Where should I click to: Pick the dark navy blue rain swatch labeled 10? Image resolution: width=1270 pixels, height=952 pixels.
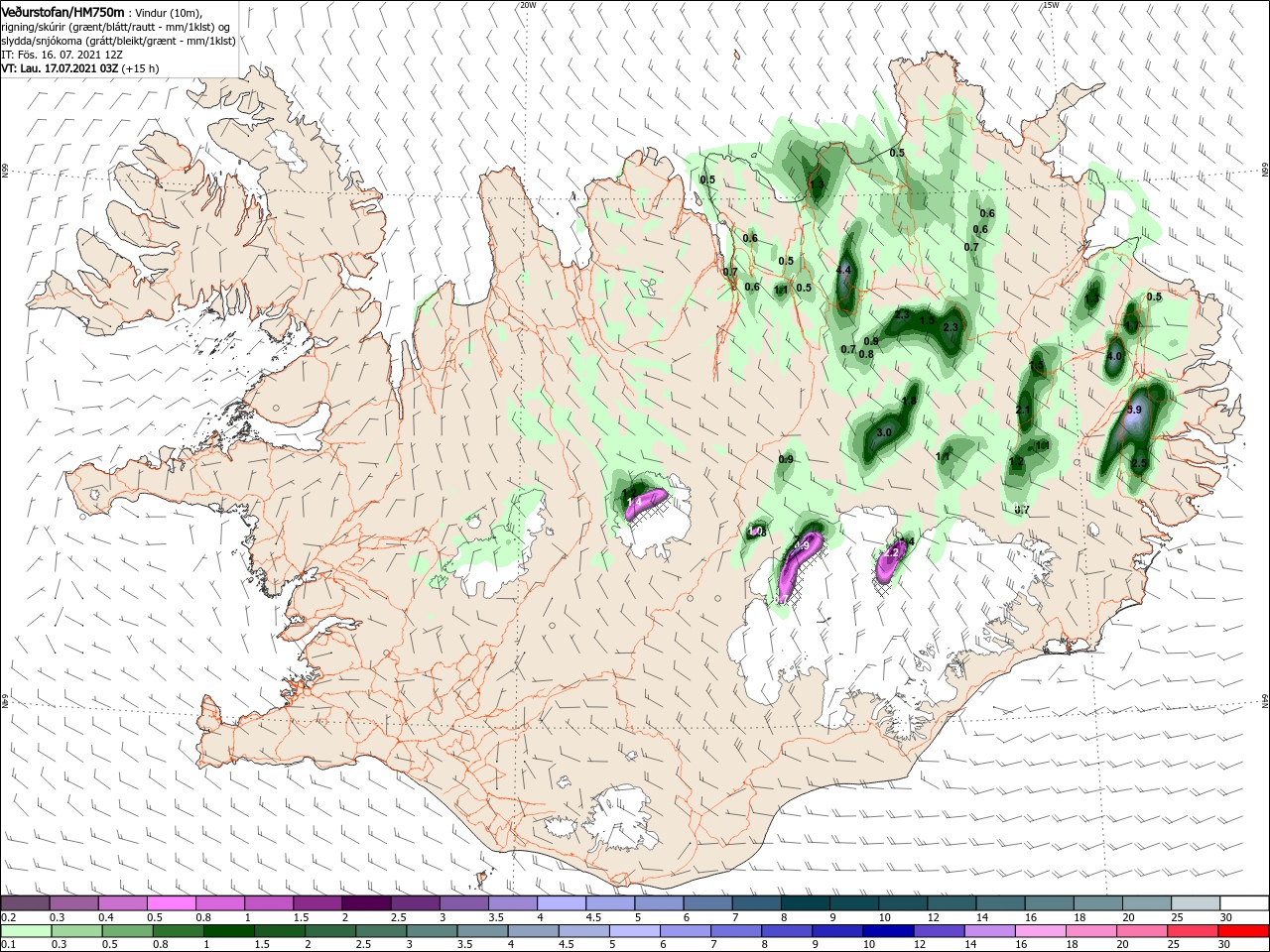886,931
